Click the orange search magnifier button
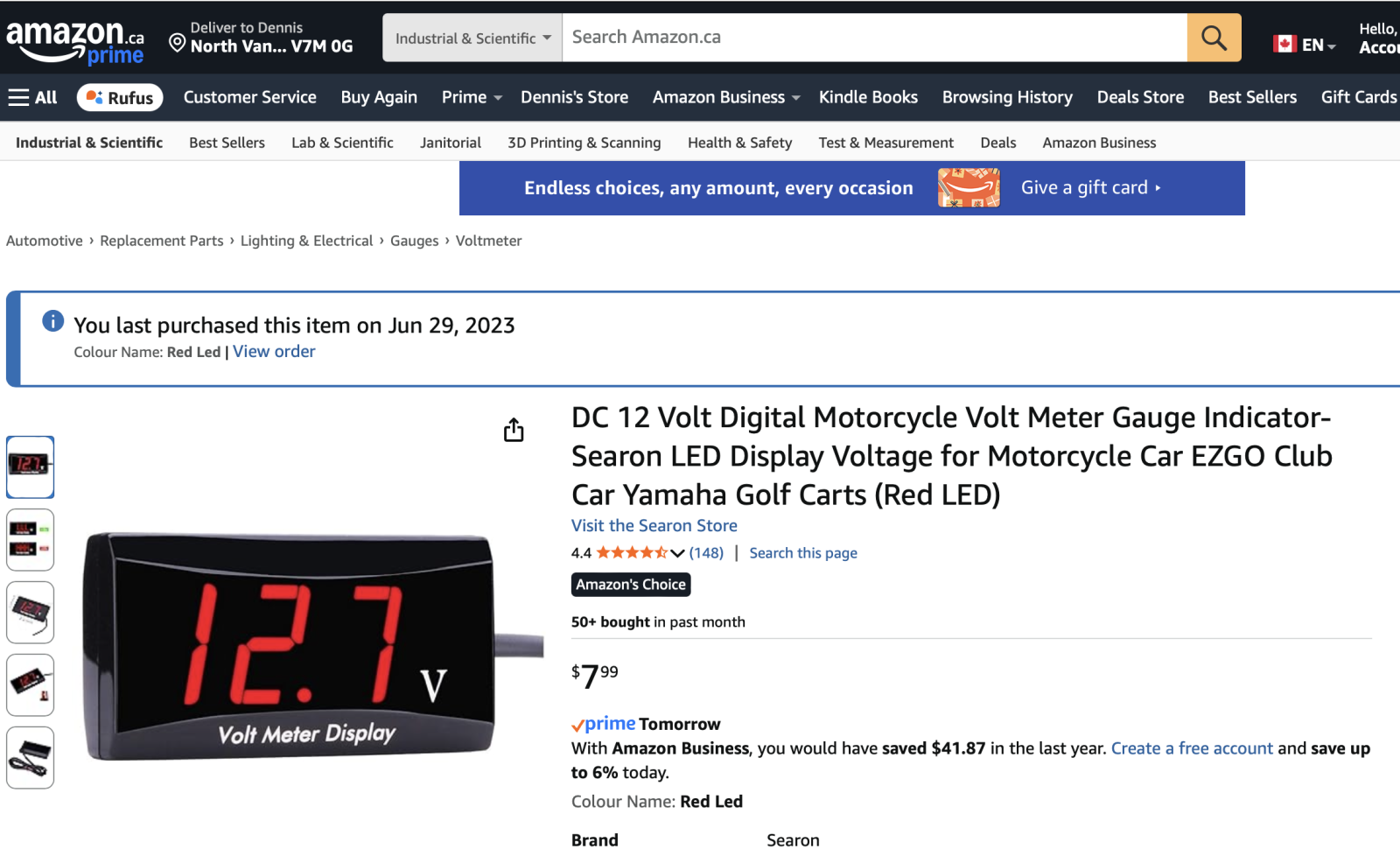The height and width of the screenshot is (863, 1400). point(1214,38)
